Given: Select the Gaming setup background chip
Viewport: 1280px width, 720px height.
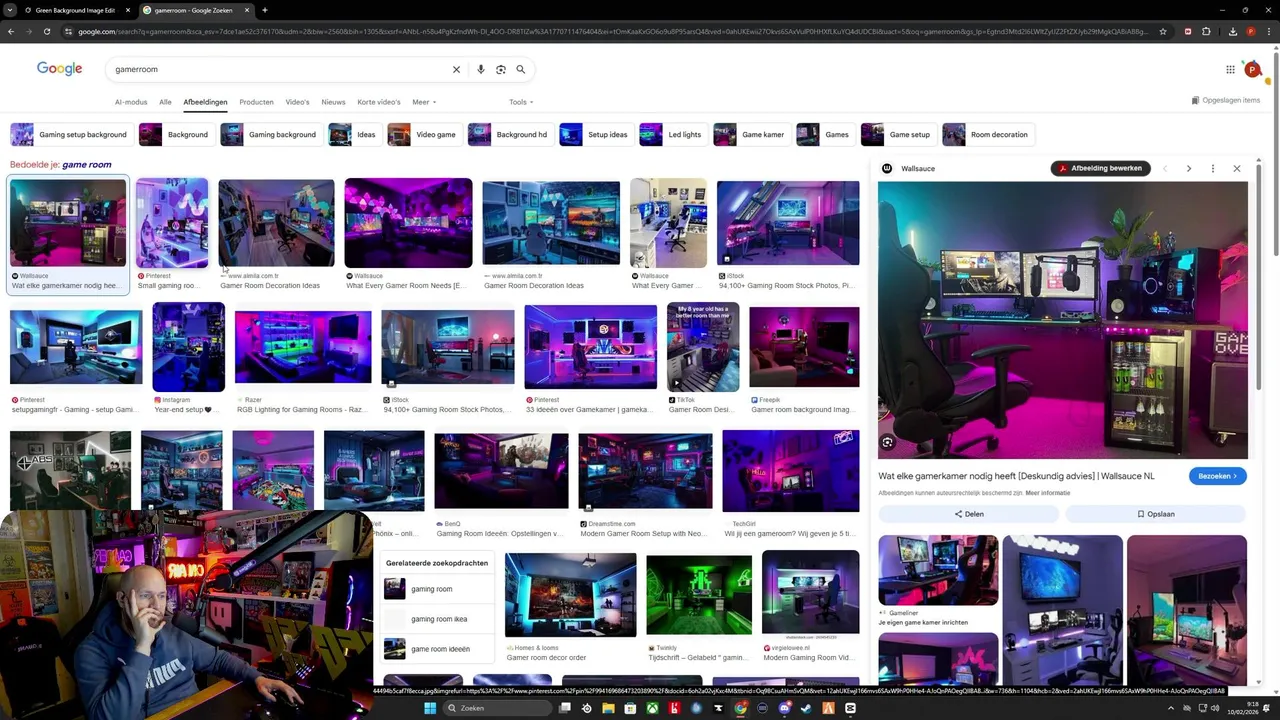Looking at the screenshot, I should (x=70, y=135).
